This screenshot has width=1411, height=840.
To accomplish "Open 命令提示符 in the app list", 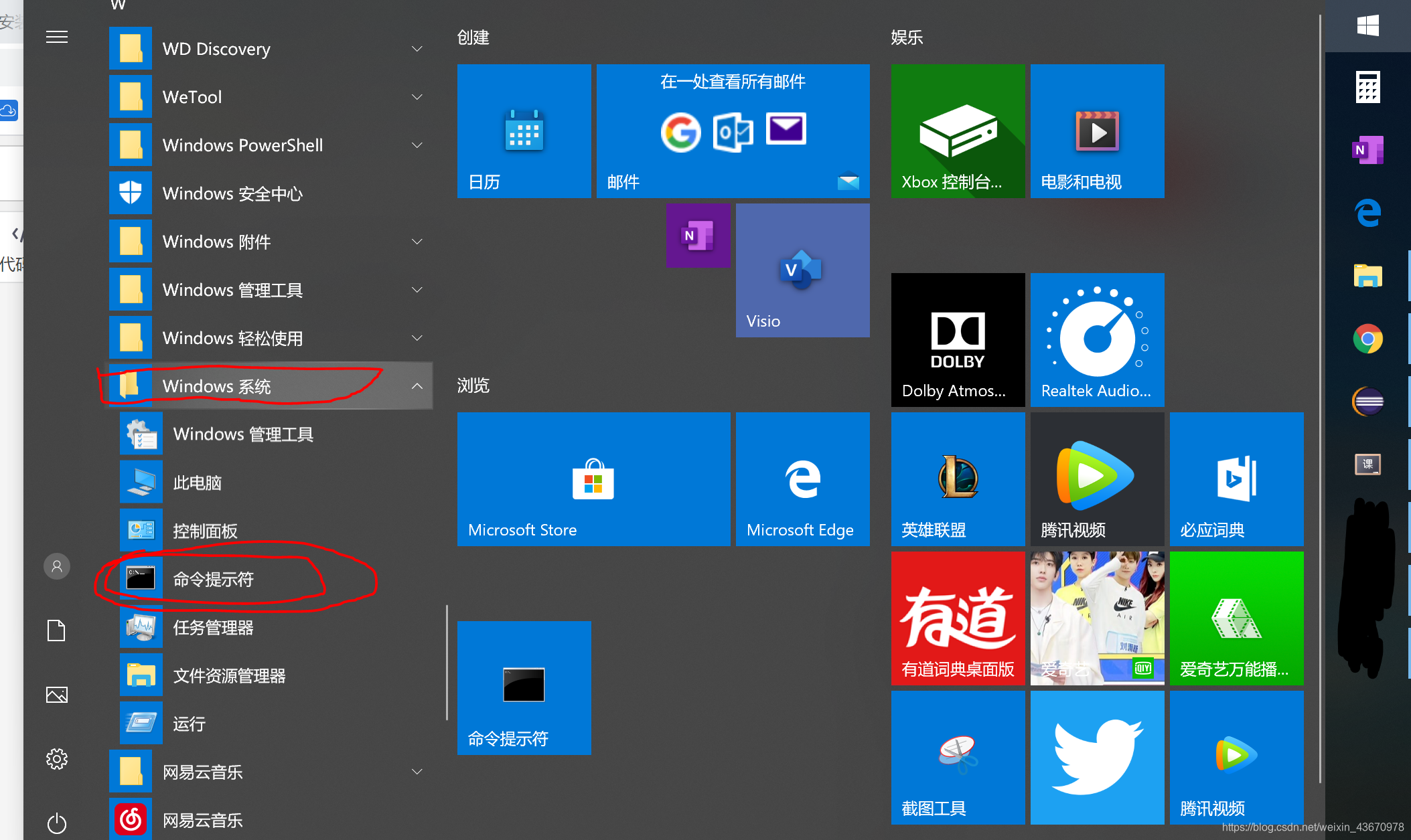I will click(213, 579).
